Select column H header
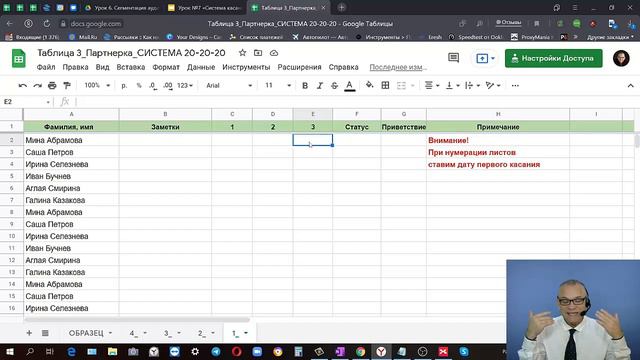 tap(498, 114)
